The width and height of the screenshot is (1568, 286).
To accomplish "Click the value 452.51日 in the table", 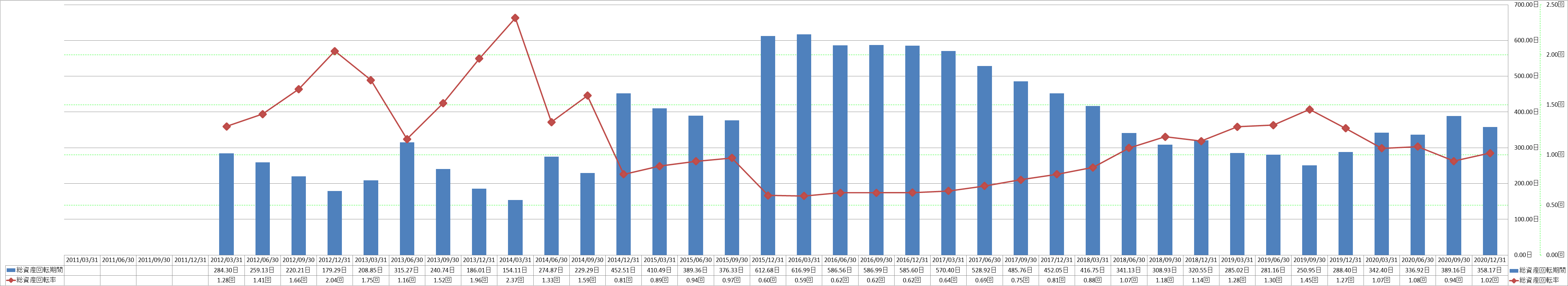I will [623, 270].
